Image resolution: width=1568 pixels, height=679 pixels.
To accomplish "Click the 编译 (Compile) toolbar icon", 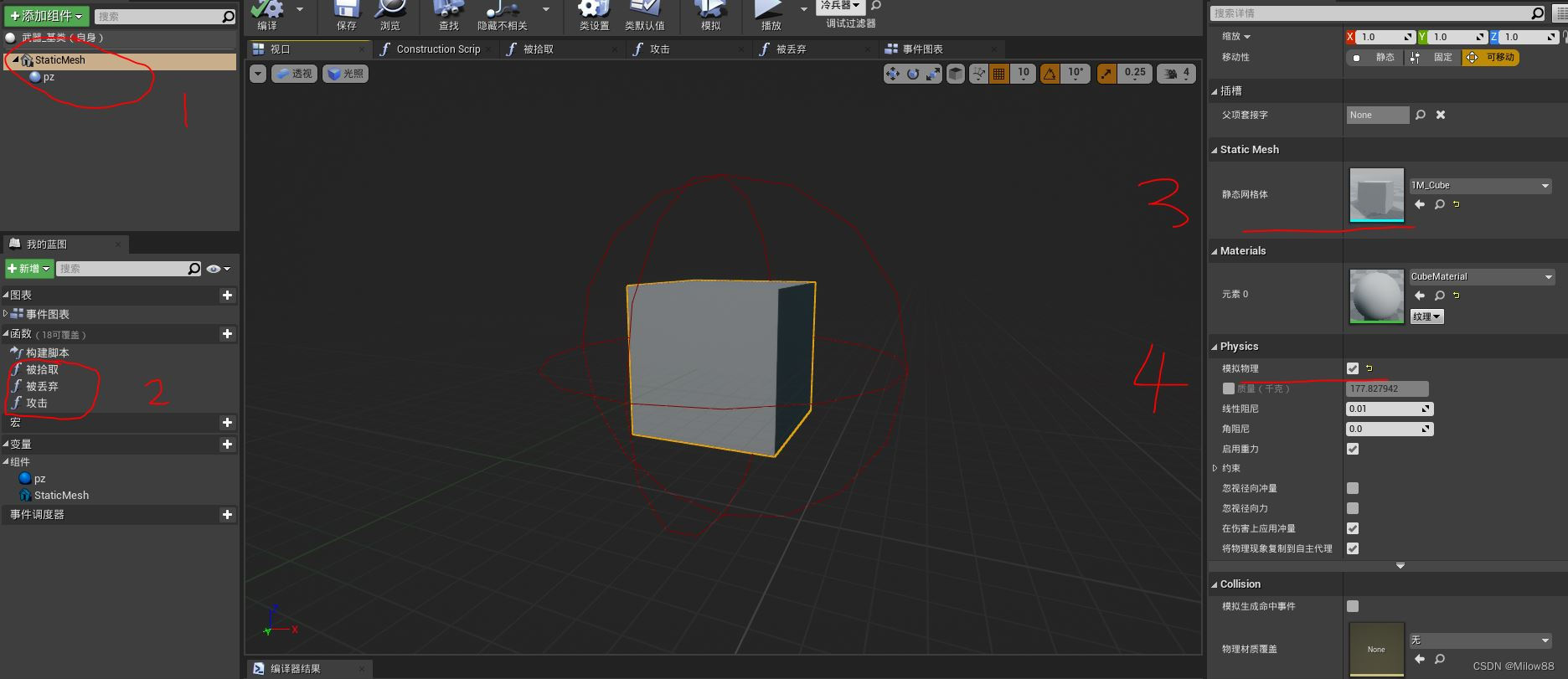I will pyautogui.click(x=267, y=12).
